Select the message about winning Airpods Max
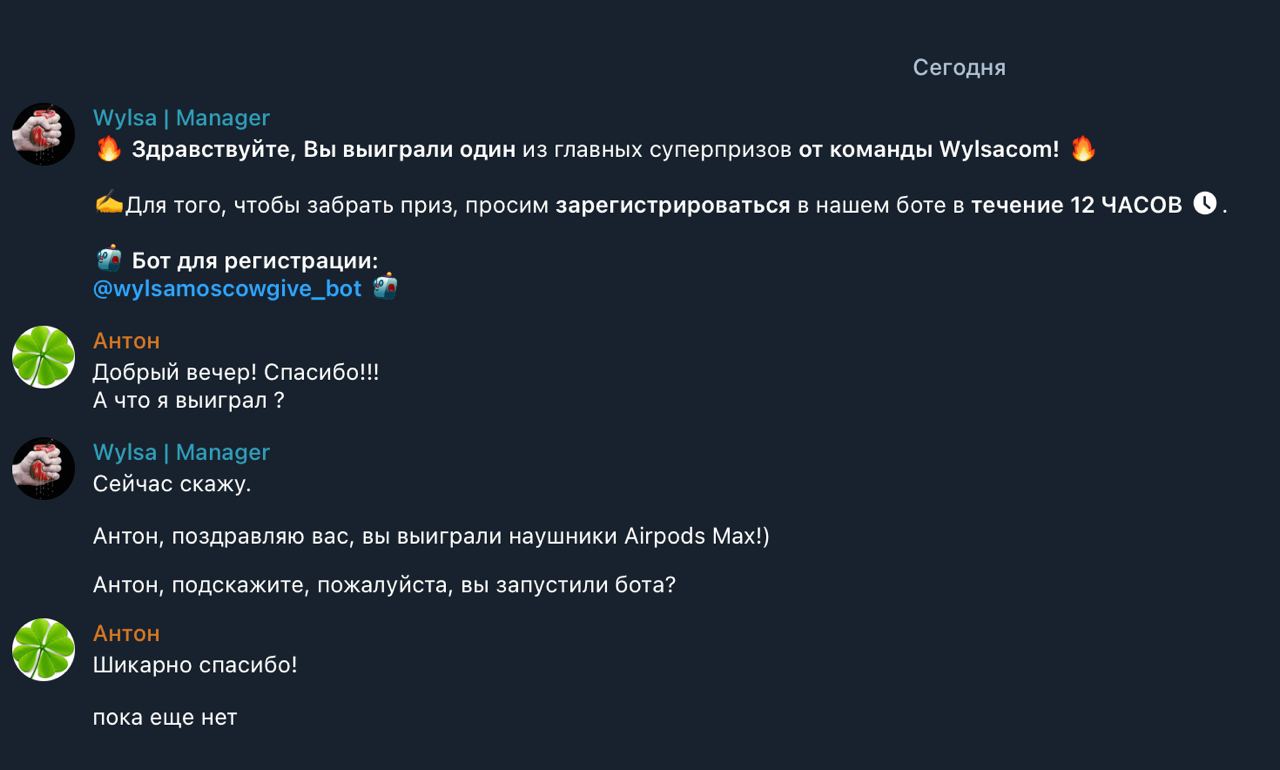Image resolution: width=1280 pixels, height=770 pixels. pos(431,537)
